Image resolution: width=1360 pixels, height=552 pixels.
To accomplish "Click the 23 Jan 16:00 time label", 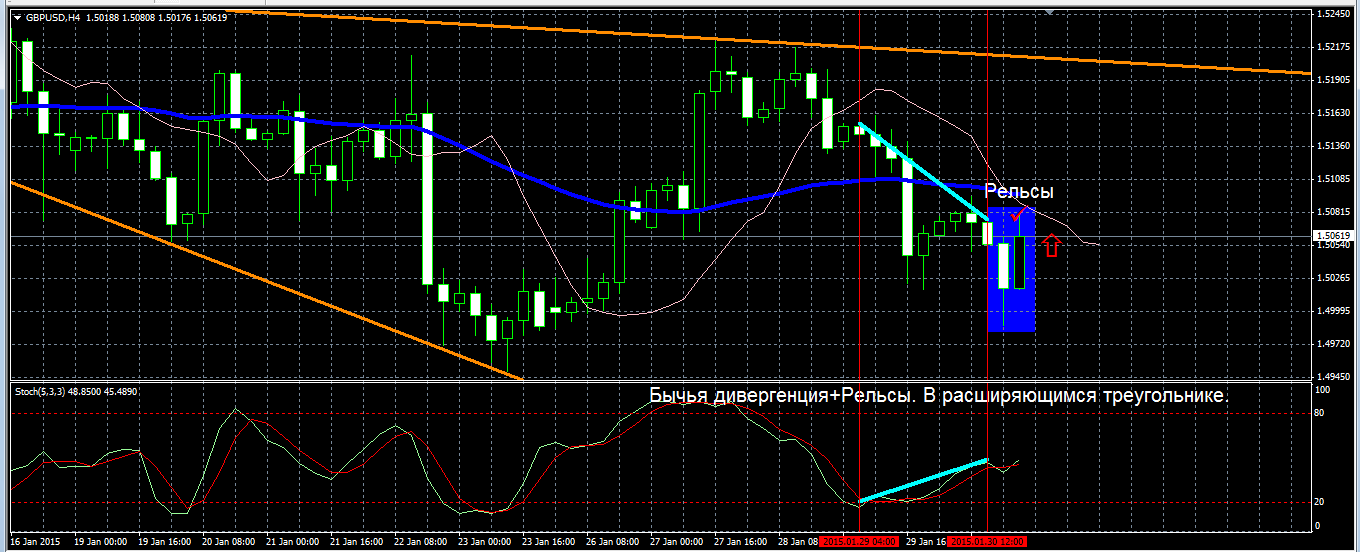I will coord(551,541).
